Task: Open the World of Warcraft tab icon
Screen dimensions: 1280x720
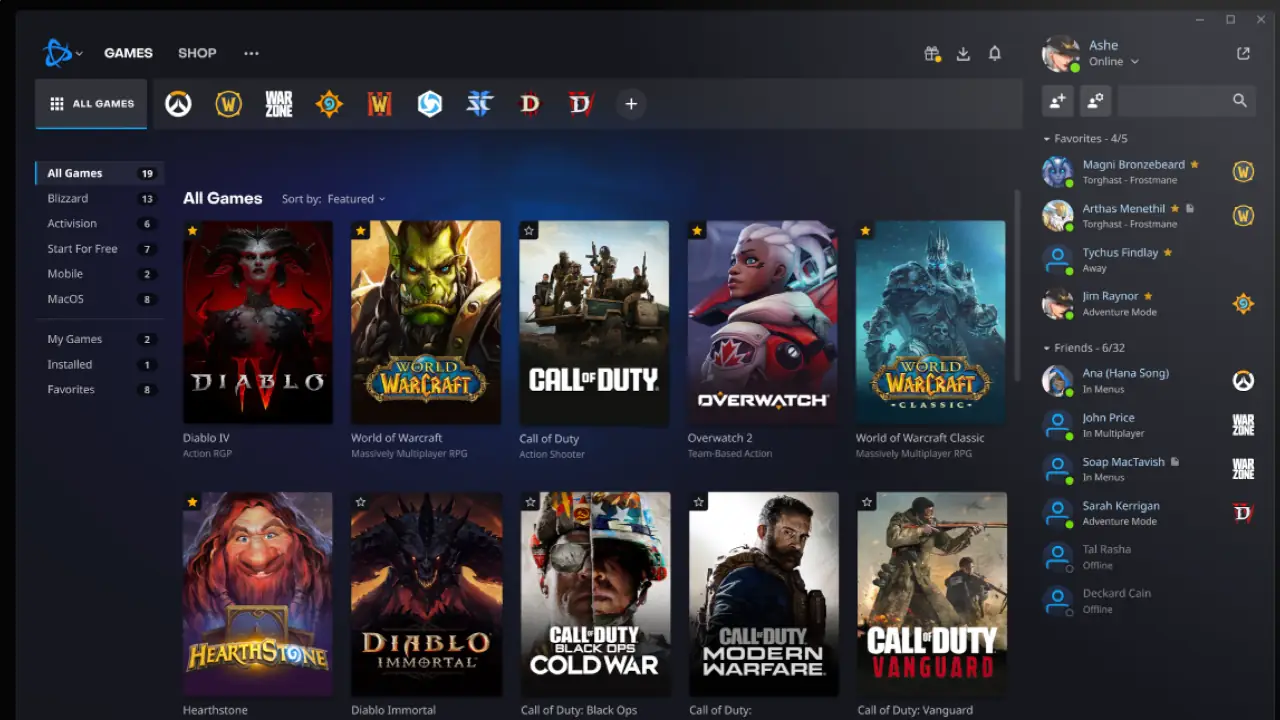Action: tap(229, 104)
